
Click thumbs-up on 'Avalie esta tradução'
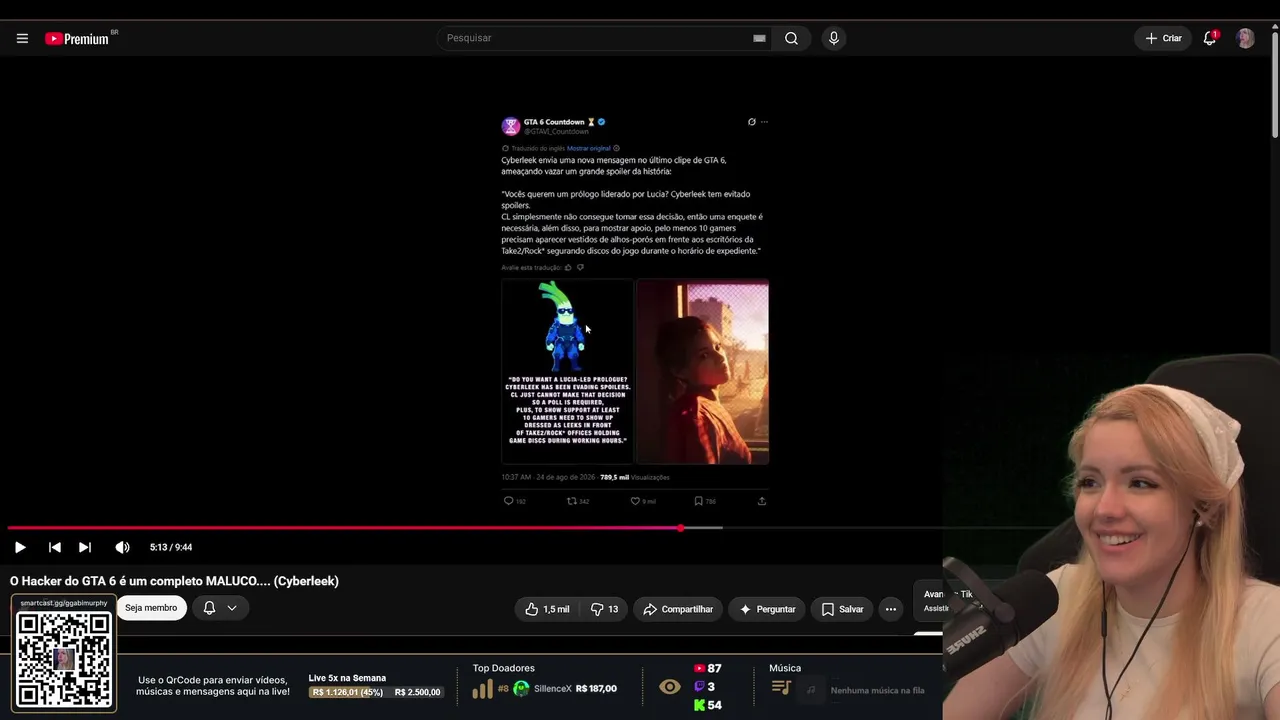click(x=568, y=268)
